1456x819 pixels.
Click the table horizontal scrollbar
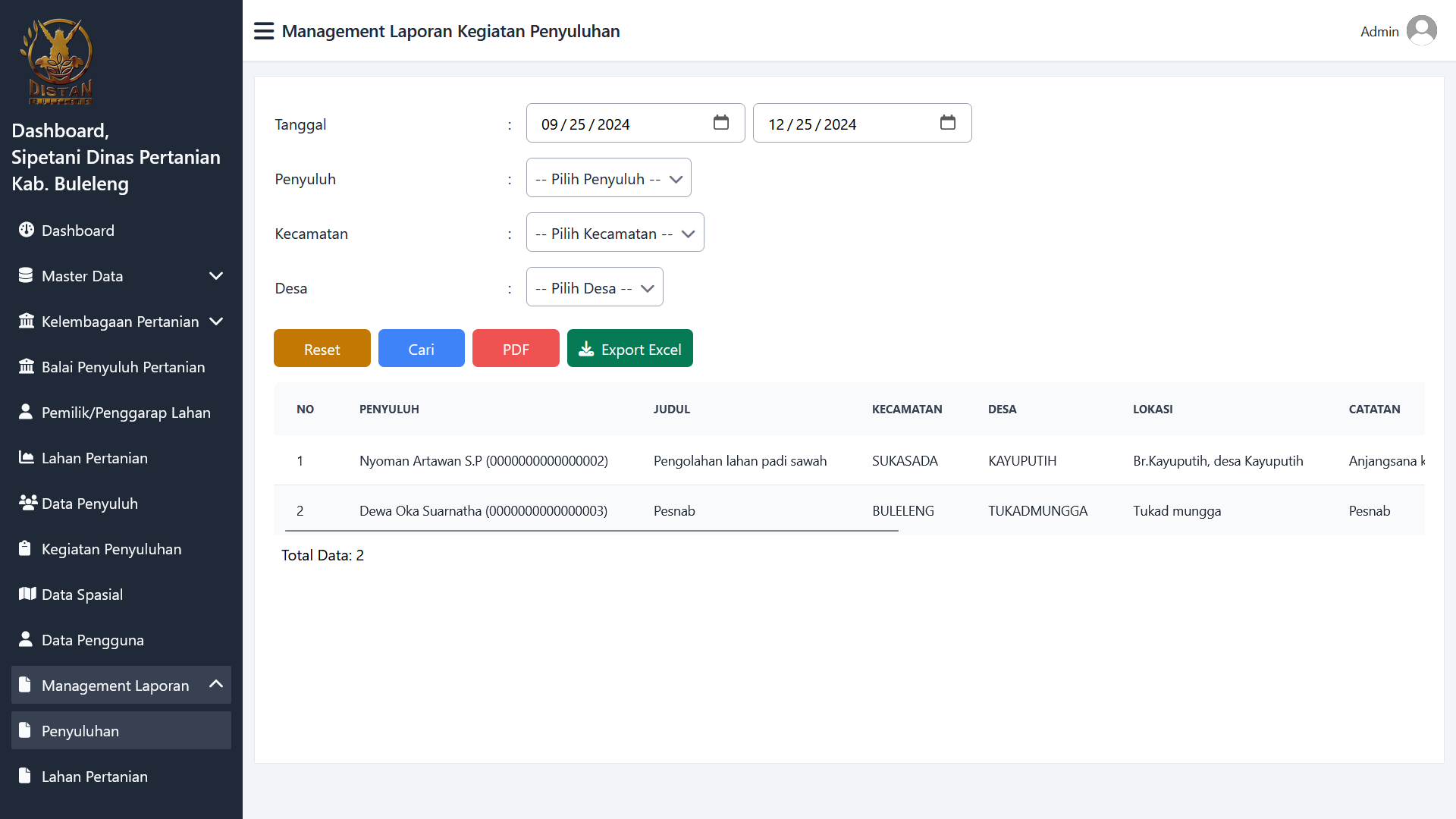tap(591, 531)
